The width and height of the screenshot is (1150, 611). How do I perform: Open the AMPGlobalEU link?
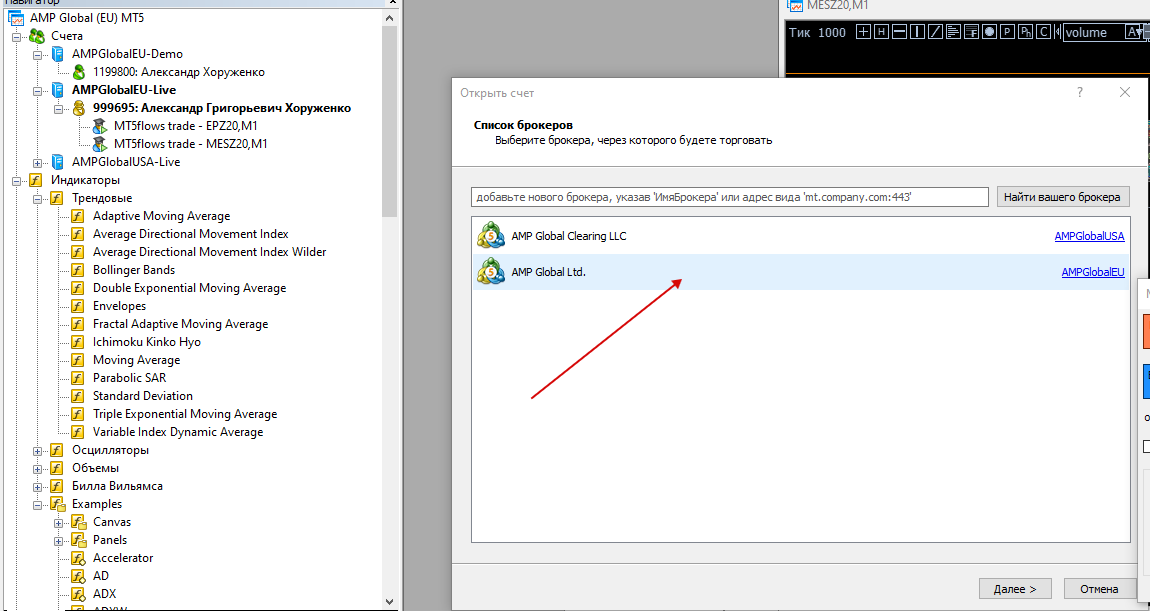tap(1093, 272)
